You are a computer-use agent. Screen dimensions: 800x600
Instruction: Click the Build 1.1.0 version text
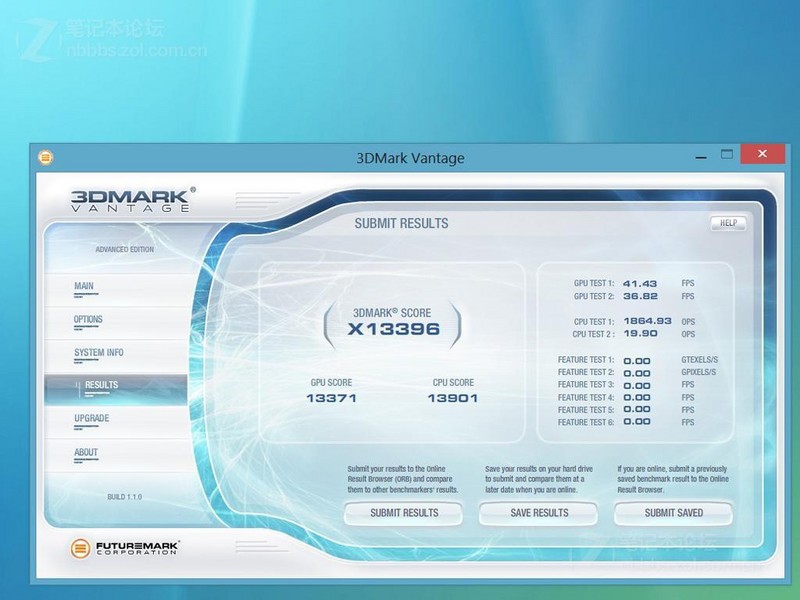pos(124,497)
